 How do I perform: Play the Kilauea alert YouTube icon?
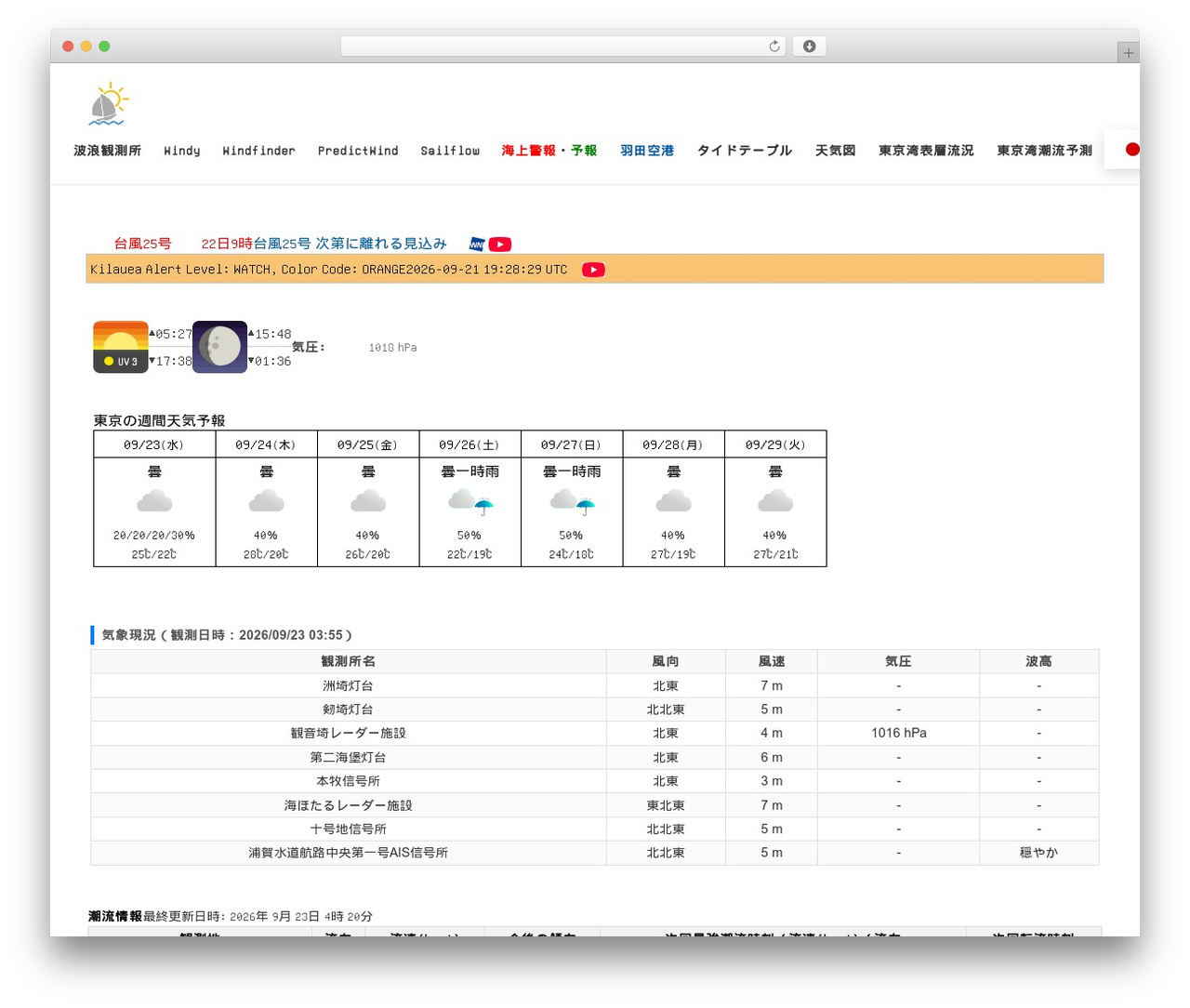pos(593,270)
